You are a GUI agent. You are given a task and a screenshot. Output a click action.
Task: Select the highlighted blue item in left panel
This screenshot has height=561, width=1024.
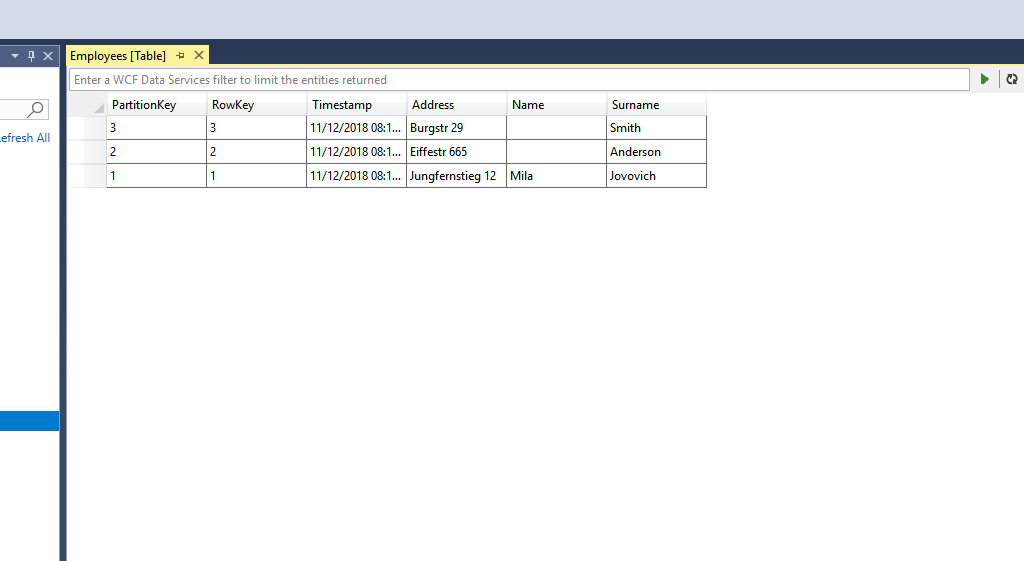tap(29, 421)
